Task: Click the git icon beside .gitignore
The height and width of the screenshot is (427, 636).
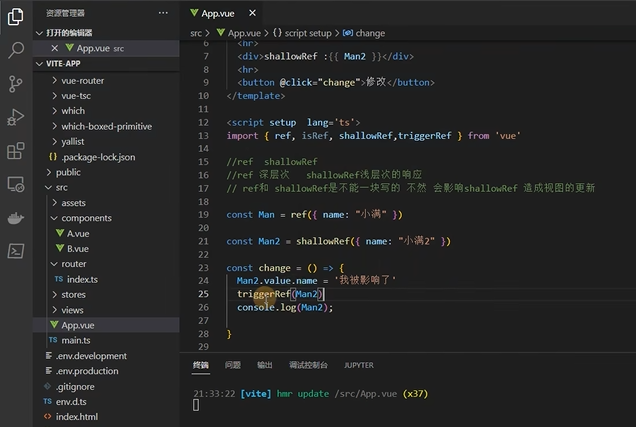Action: point(47,386)
